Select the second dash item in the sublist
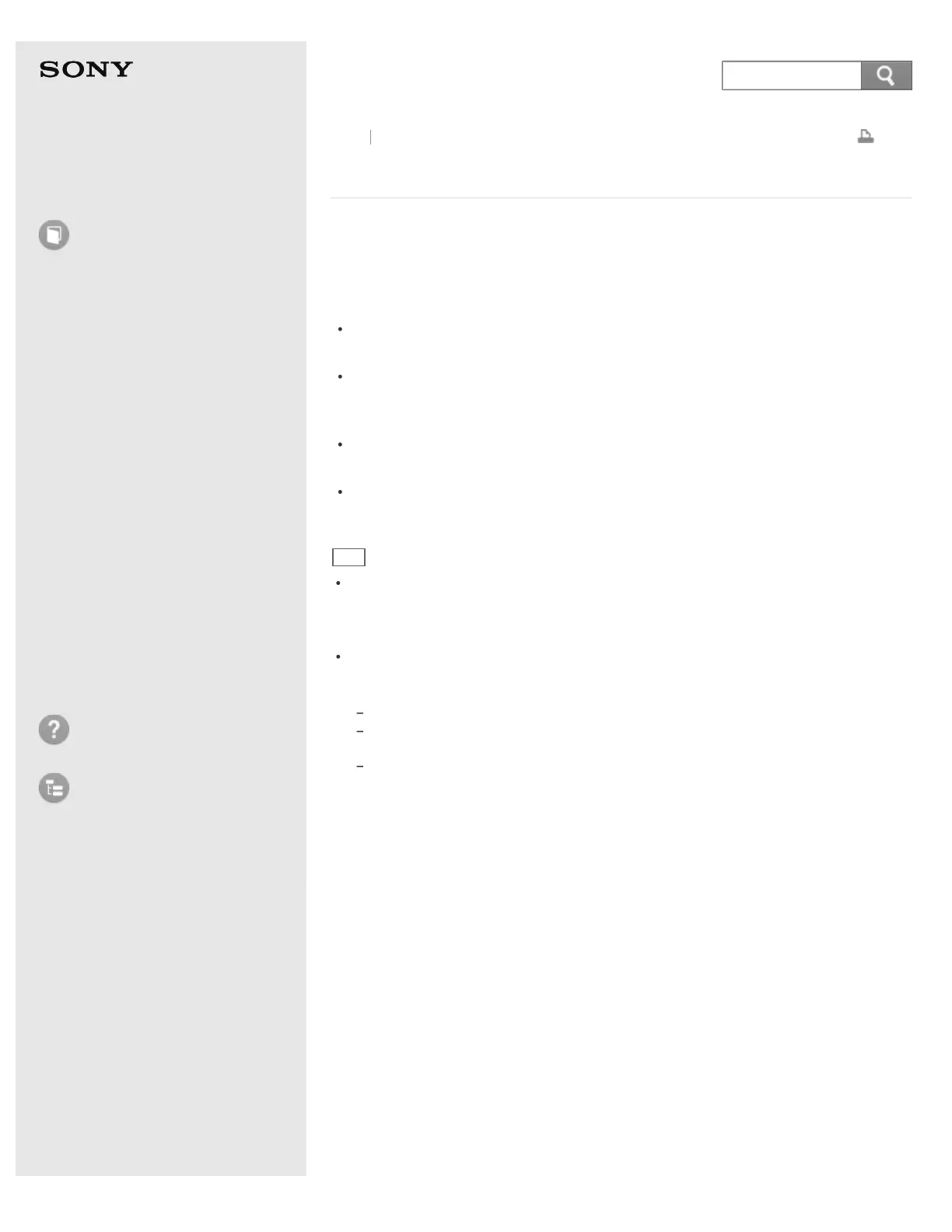 [x=359, y=732]
